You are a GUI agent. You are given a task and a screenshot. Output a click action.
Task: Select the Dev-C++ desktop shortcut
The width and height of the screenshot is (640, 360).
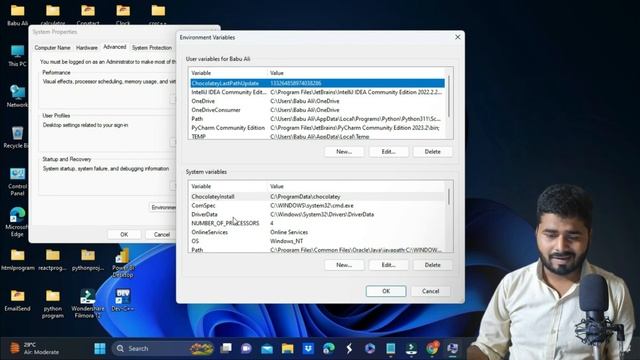coord(123,300)
